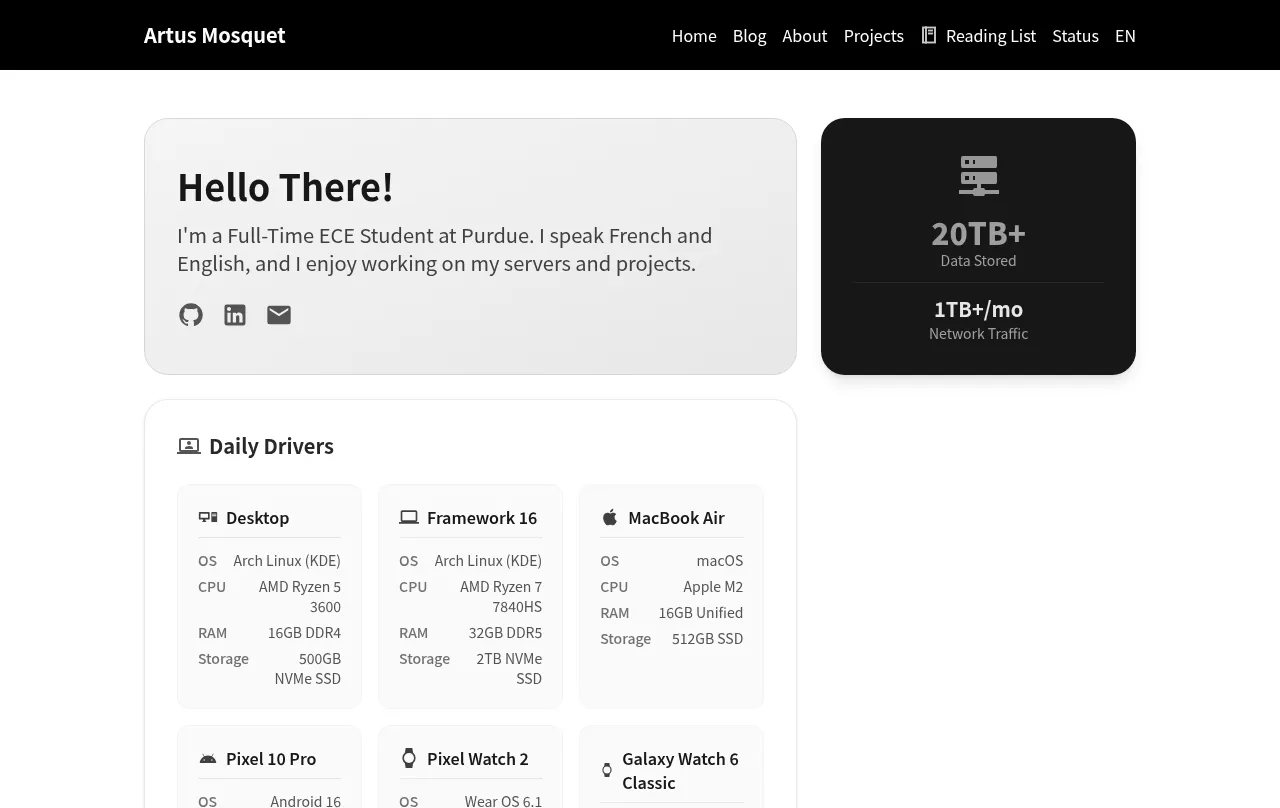Viewport: 1280px width, 808px height.
Task: Click the Network Traffic label
Action: tap(979, 333)
